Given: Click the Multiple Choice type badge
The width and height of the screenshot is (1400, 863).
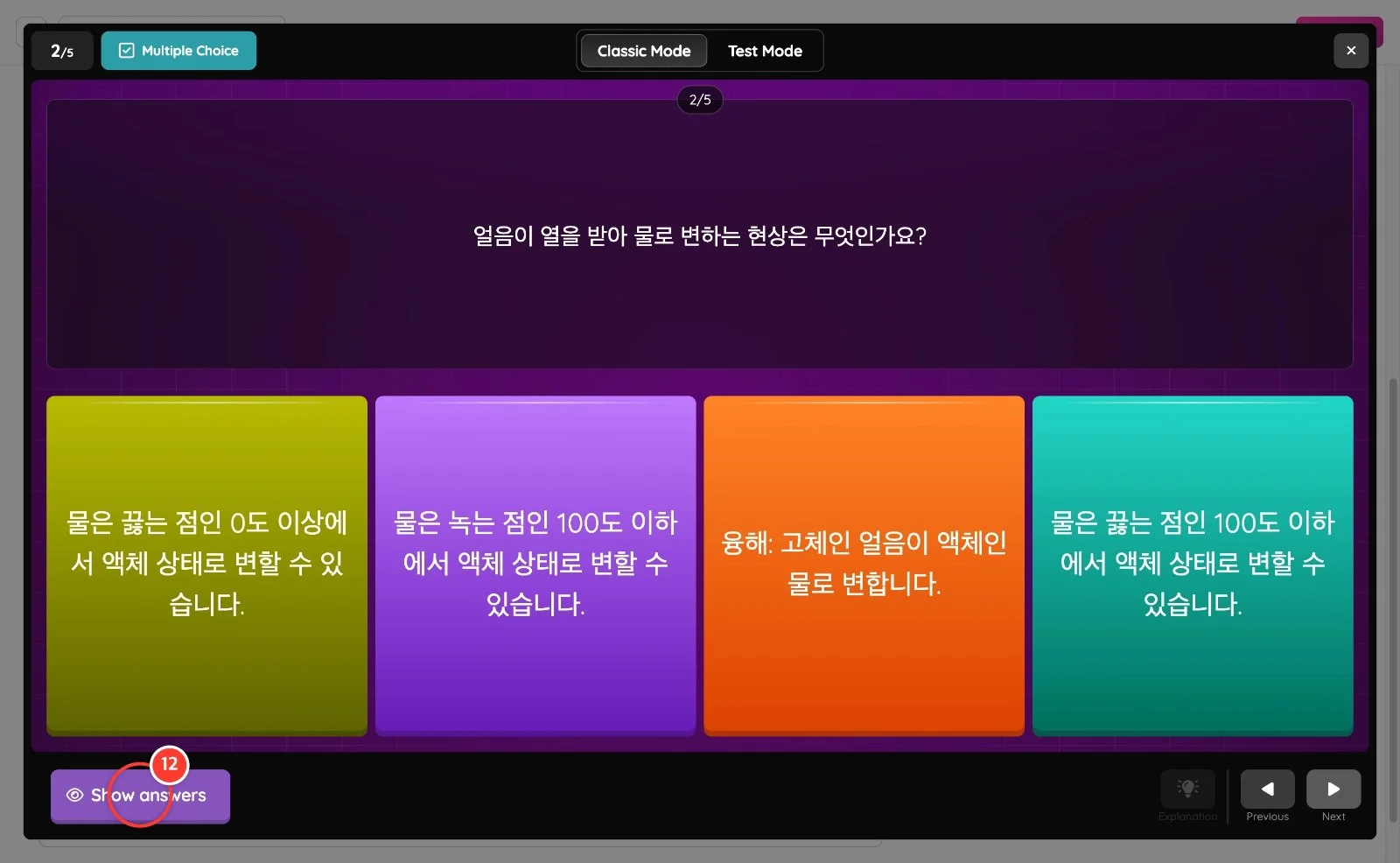Looking at the screenshot, I should click(178, 51).
